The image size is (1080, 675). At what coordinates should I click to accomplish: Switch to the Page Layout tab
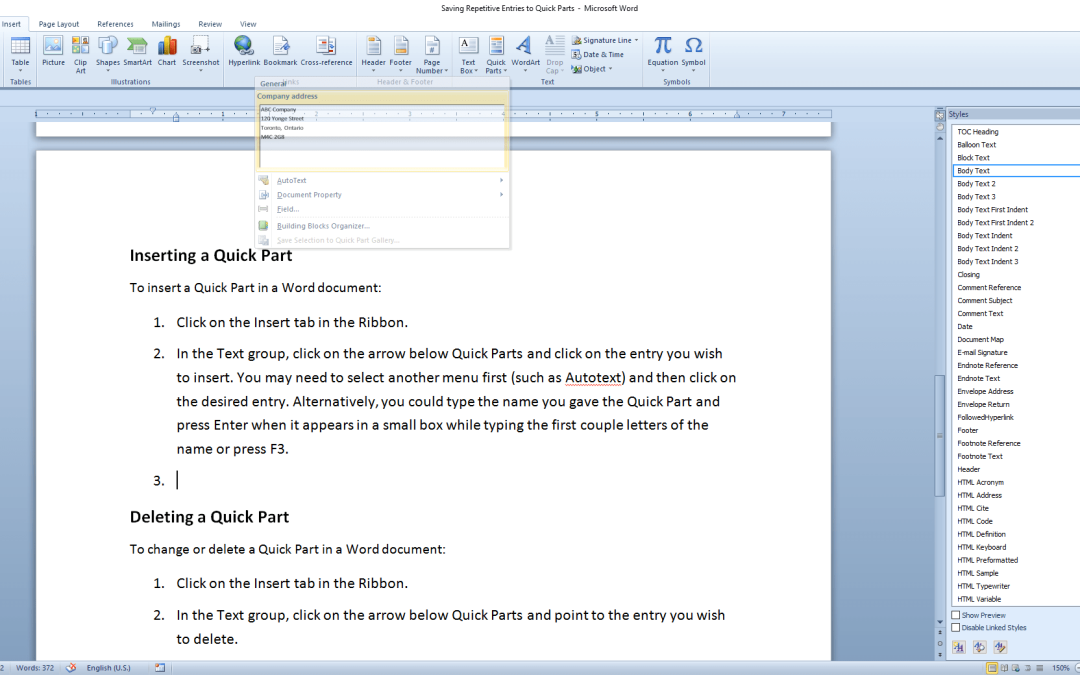[59, 24]
